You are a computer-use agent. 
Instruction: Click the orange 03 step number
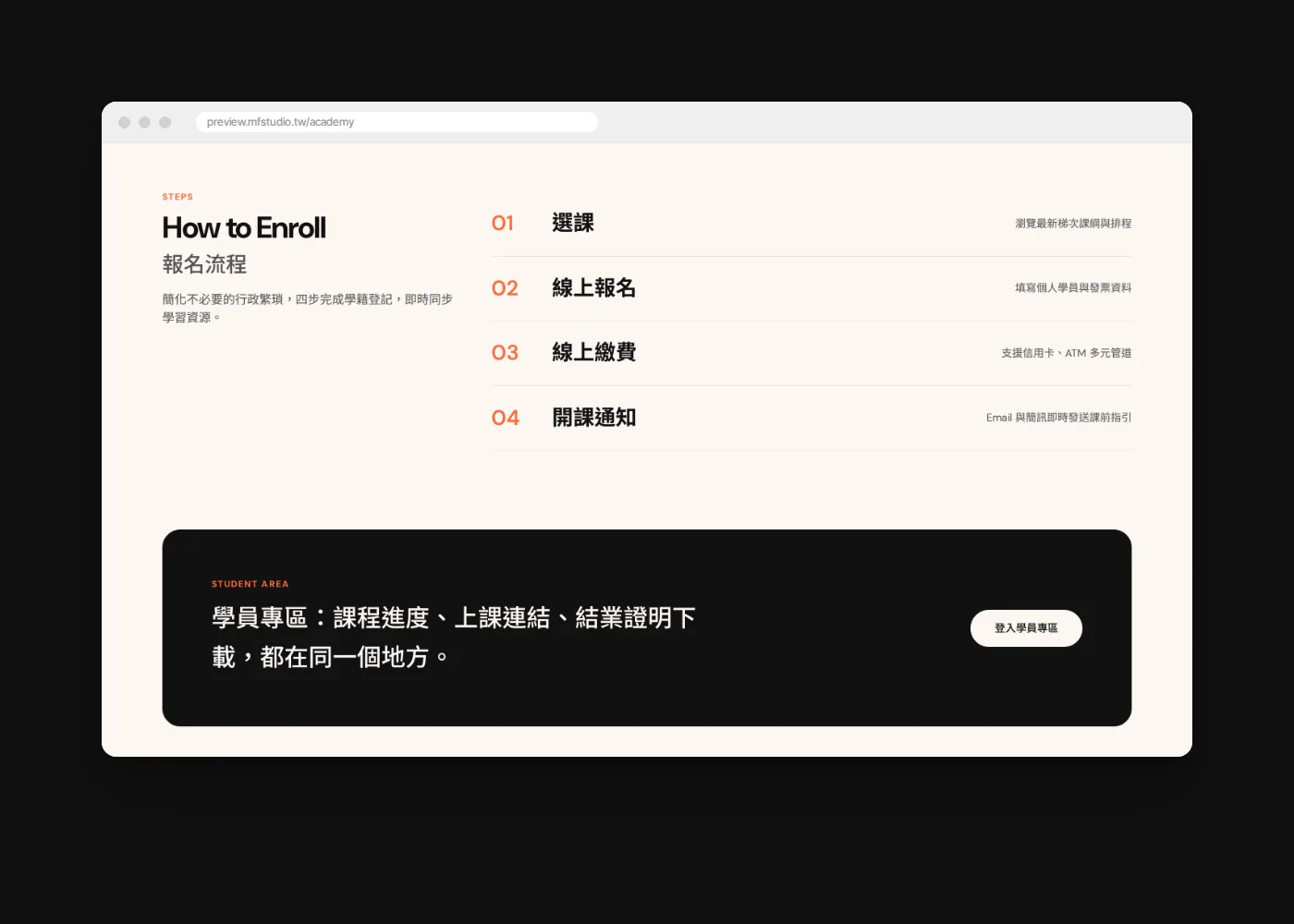click(505, 353)
